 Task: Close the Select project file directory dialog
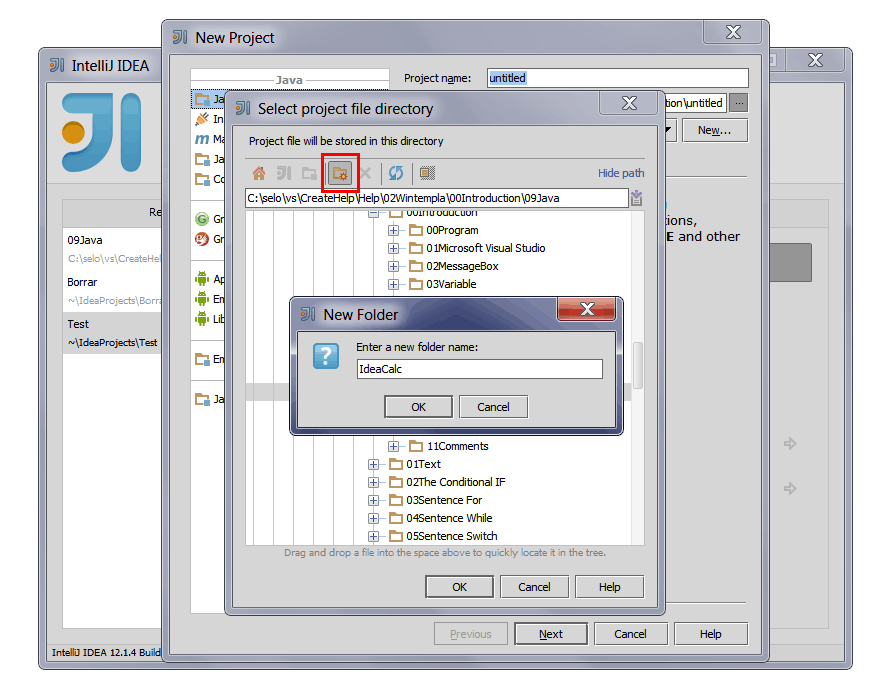(x=629, y=103)
